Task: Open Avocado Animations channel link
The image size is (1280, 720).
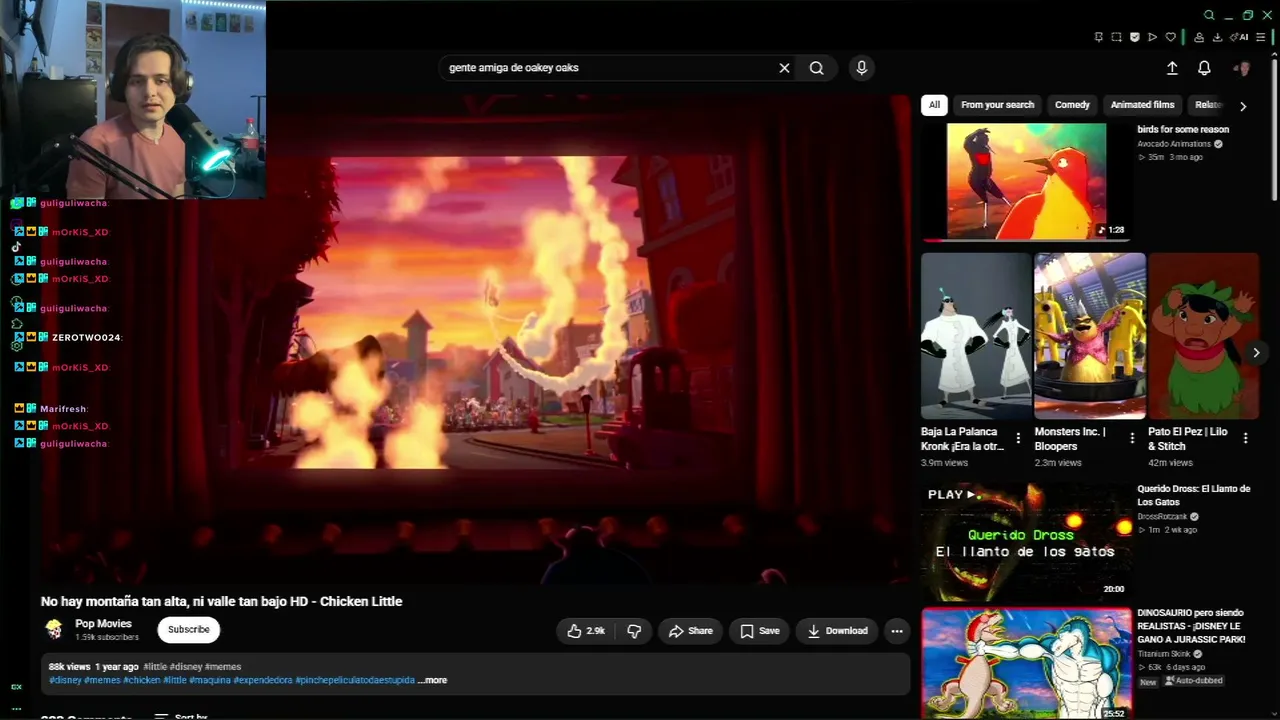Action: 1174,144
